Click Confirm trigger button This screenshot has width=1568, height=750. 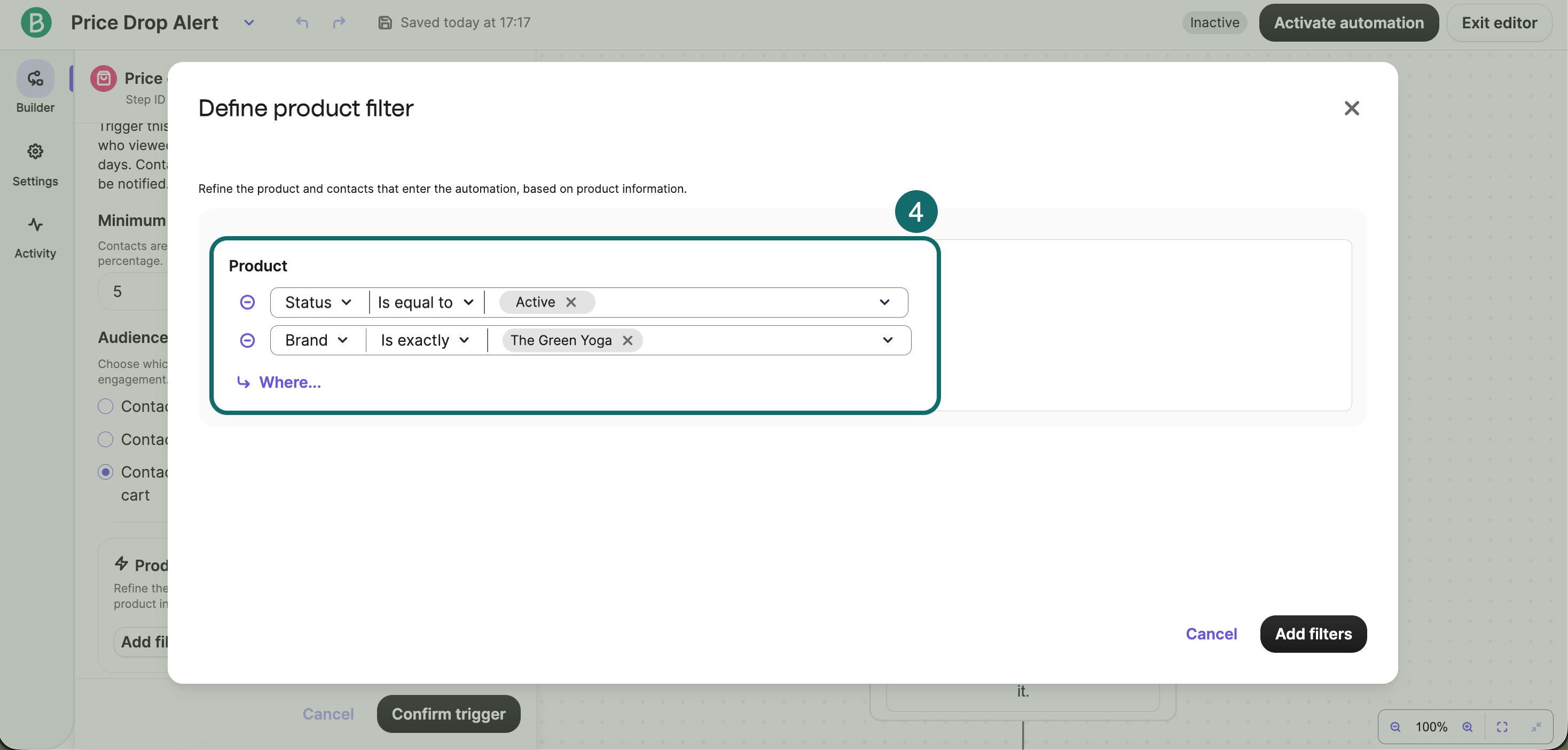pyautogui.click(x=448, y=714)
